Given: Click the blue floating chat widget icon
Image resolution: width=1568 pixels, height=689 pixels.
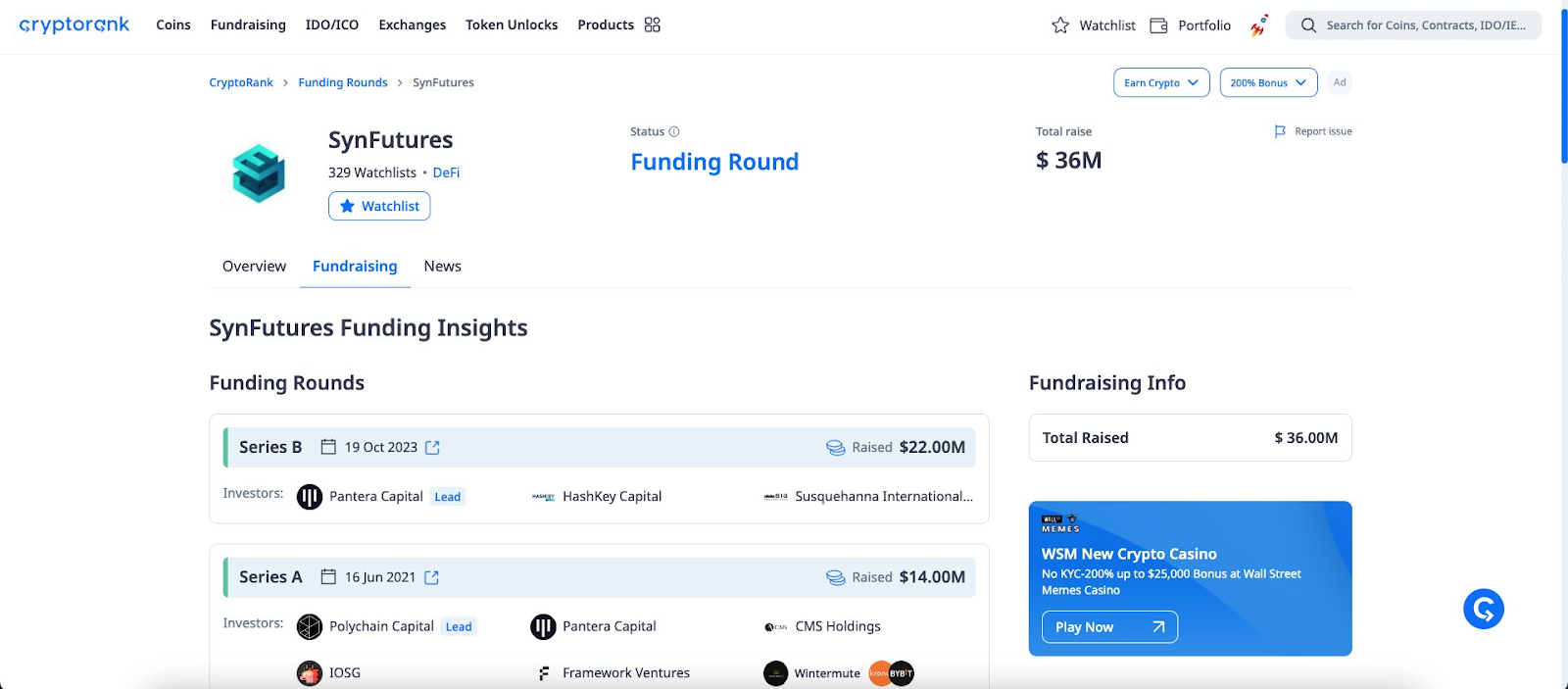Looking at the screenshot, I should click(1484, 609).
